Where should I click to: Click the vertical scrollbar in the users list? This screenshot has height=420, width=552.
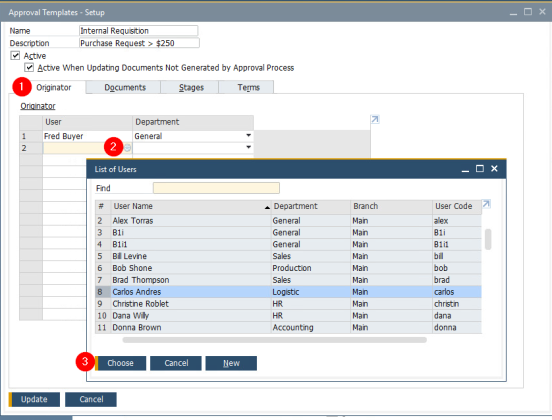click(x=488, y=239)
